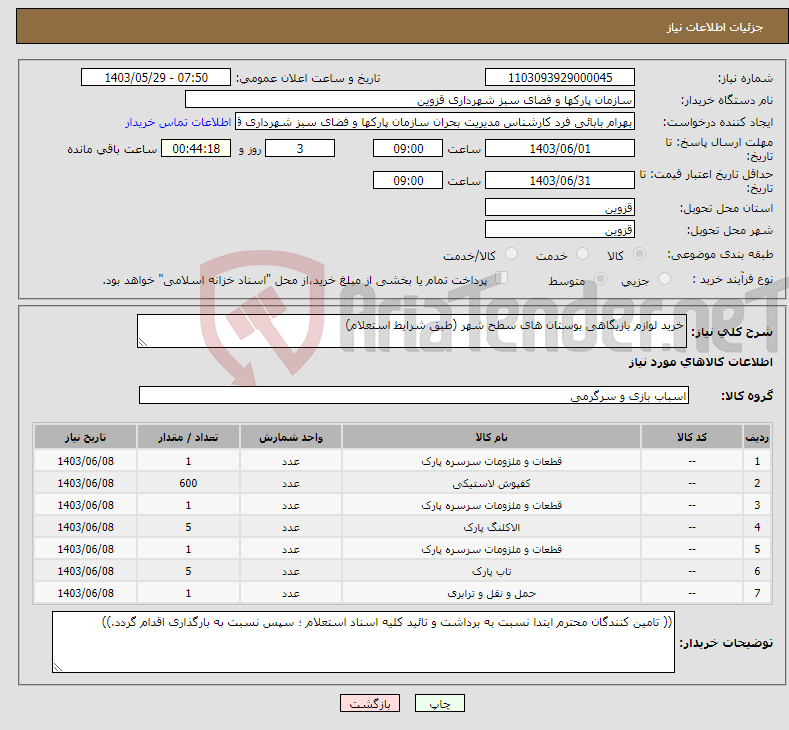The image size is (789, 730).
Task: Click the request creator name field
Action: (435, 122)
